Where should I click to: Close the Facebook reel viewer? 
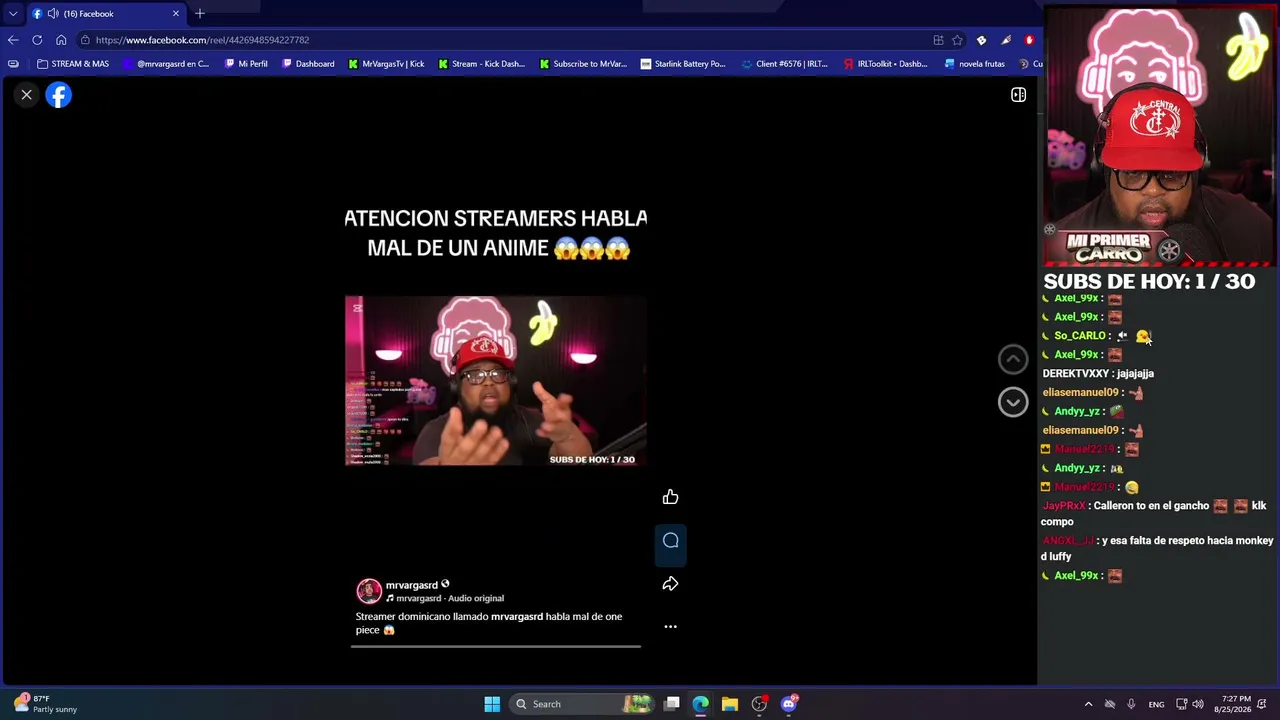point(27,95)
